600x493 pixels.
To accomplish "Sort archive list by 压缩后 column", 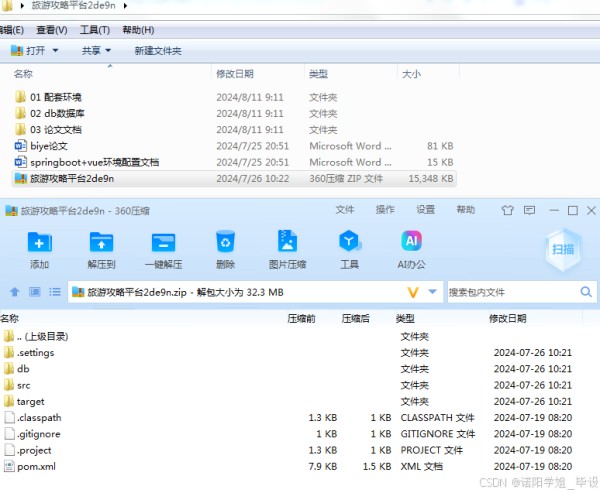I will tap(355, 318).
